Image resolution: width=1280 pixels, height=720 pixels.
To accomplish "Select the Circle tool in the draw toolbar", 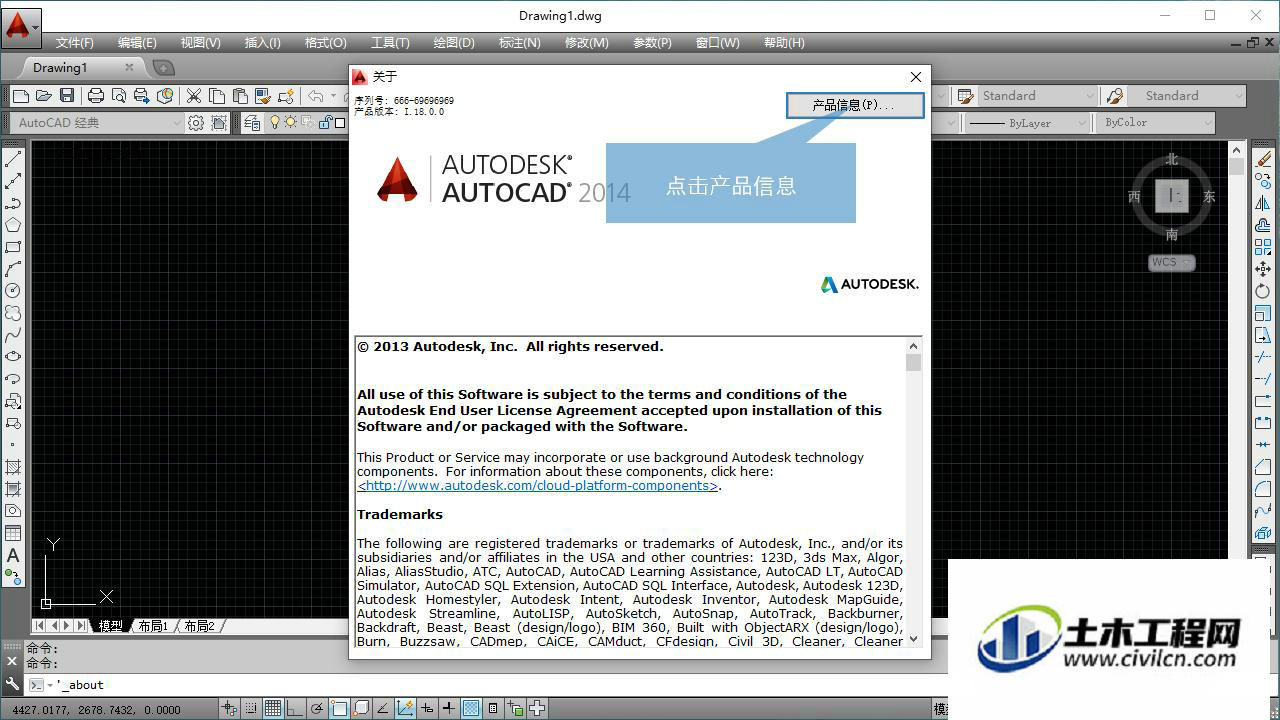I will tap(13, 291).
